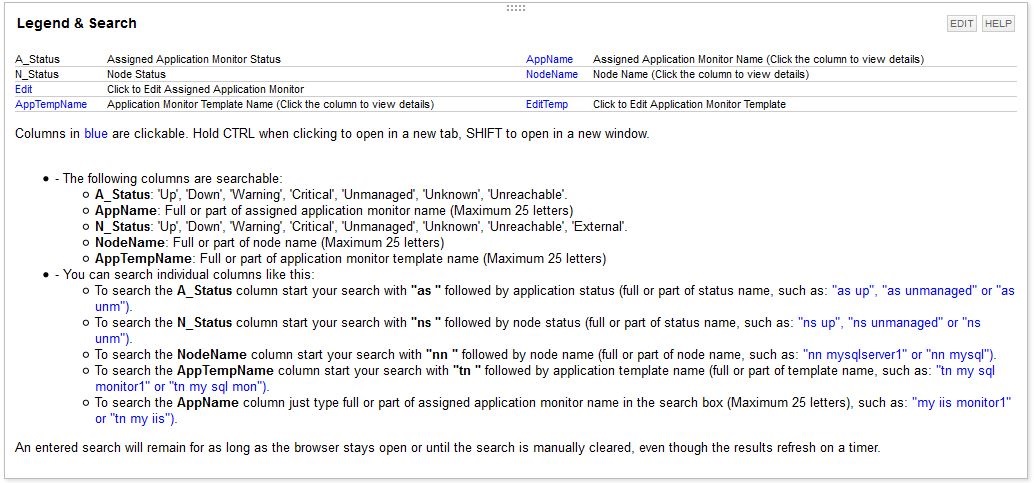The image size is (1034, 483).
Task: Click the EDIT button
Action: point(961,24)
